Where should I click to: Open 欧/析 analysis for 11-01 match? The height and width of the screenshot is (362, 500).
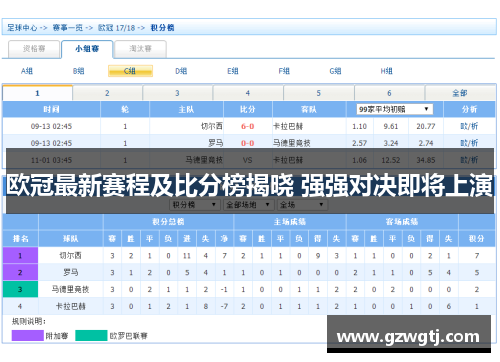[469, 160]
